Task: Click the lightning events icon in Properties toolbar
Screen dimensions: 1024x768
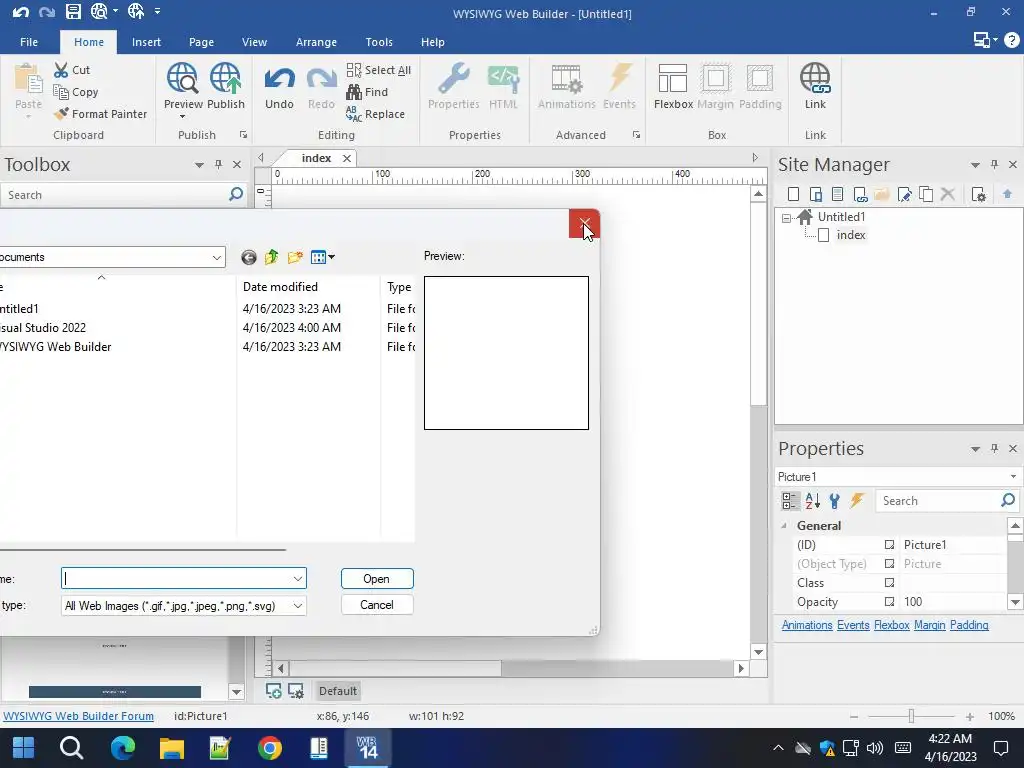Action: coord(857,501)
